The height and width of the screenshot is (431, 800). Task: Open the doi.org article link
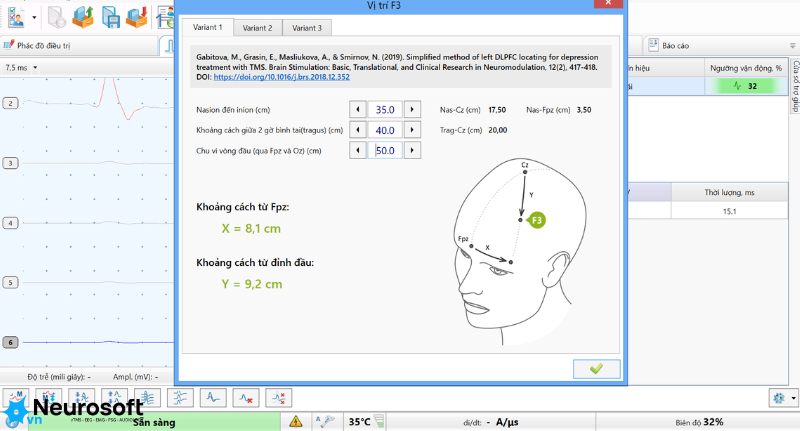point(282,77)
